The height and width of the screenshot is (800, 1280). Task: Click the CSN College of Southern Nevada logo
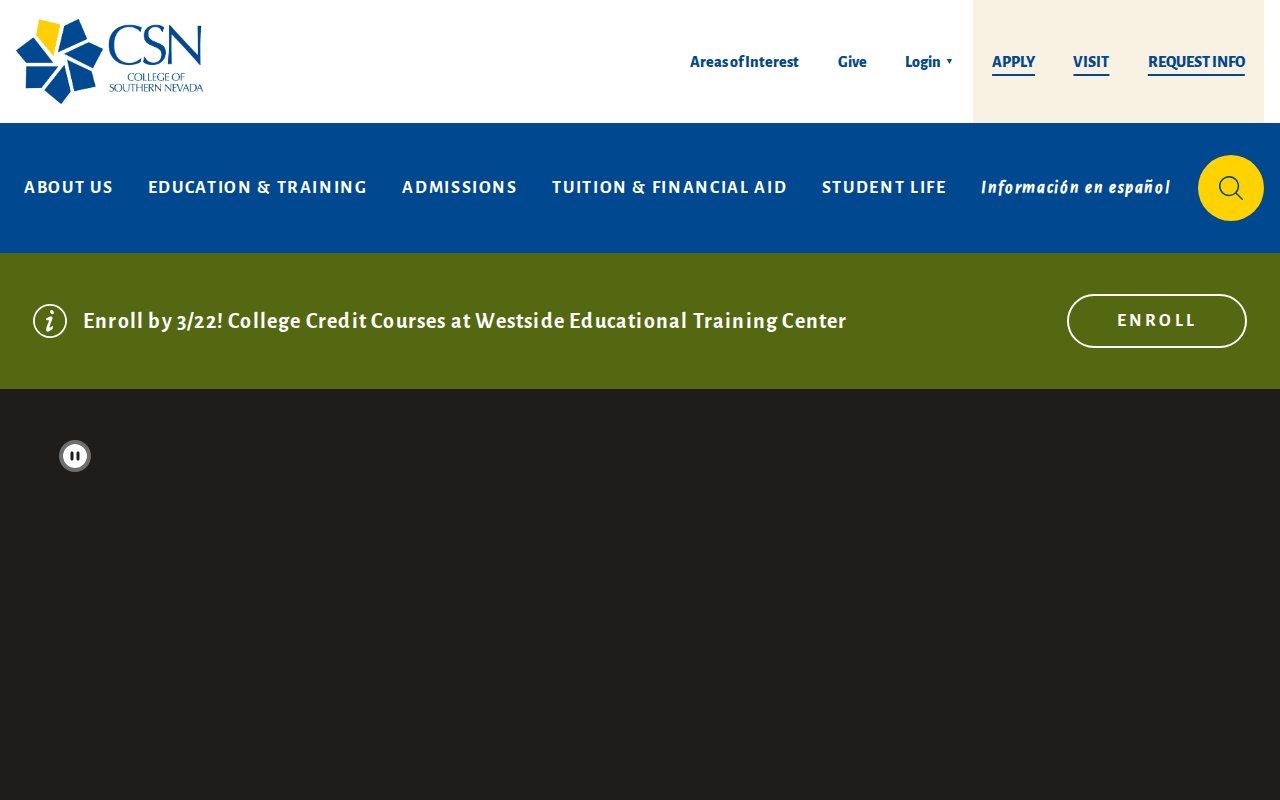(x=110, y=61)
